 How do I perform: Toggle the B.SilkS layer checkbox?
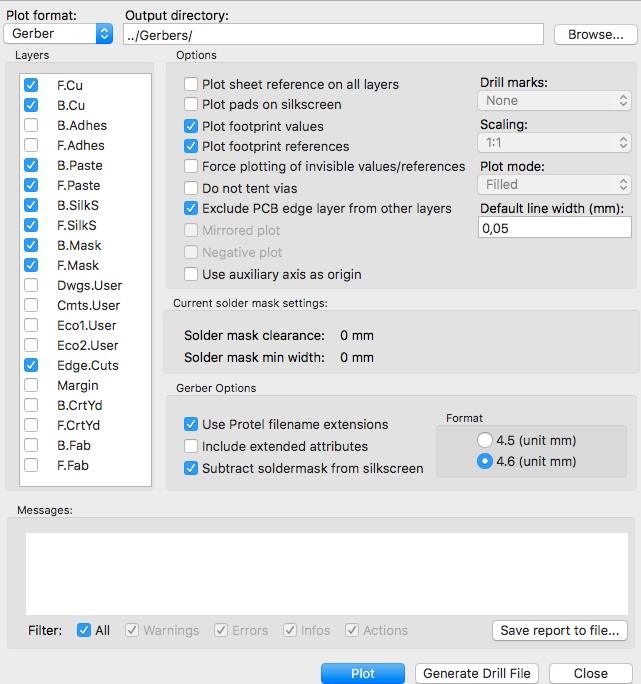[31, 205]
